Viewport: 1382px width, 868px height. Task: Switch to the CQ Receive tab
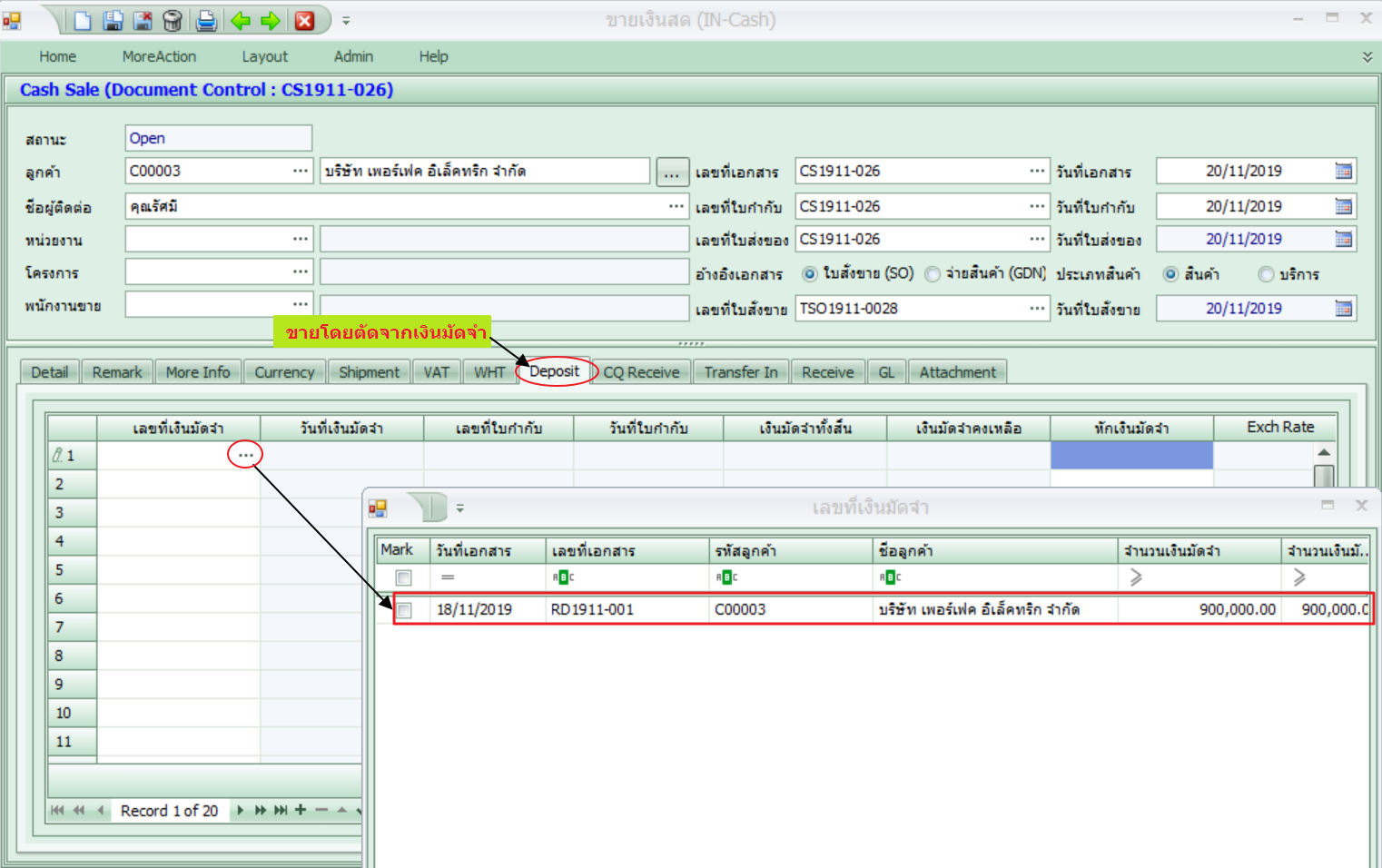tap(641, 372)
